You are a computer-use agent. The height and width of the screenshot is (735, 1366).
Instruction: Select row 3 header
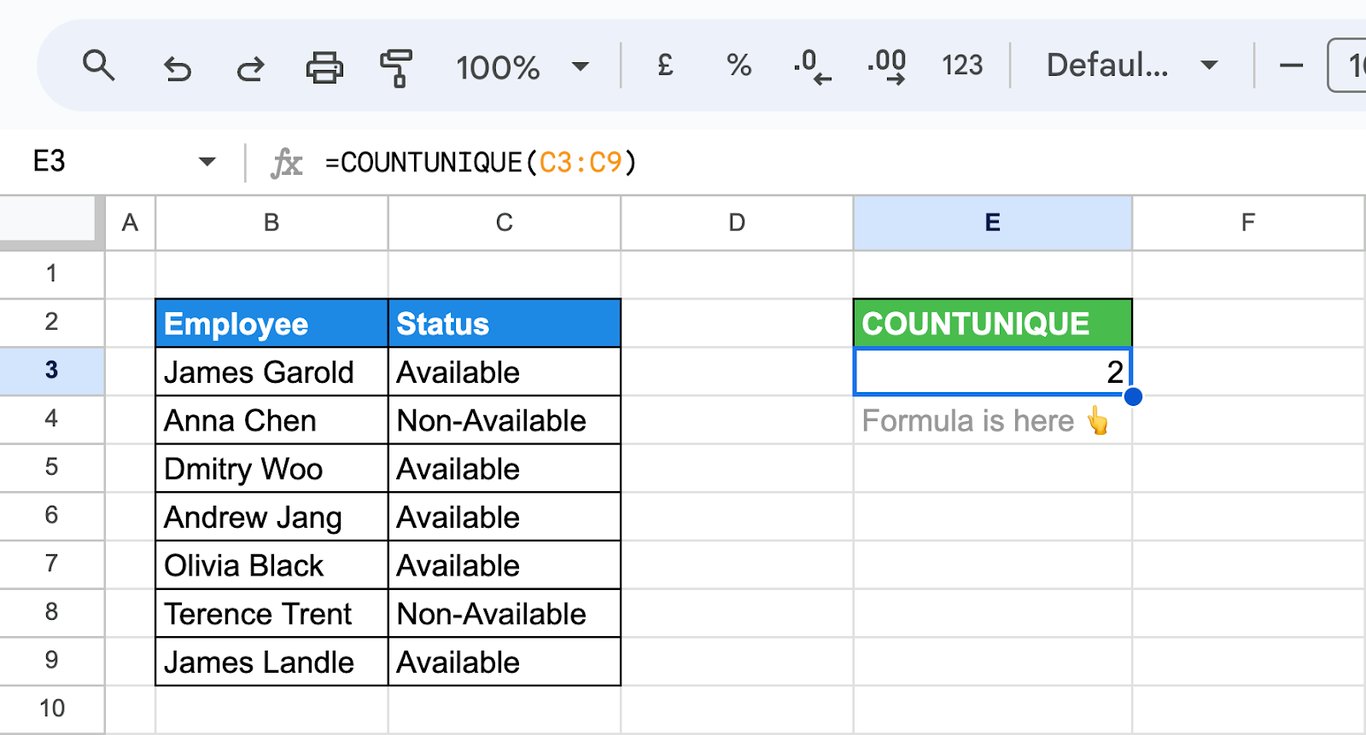[52, 371]
